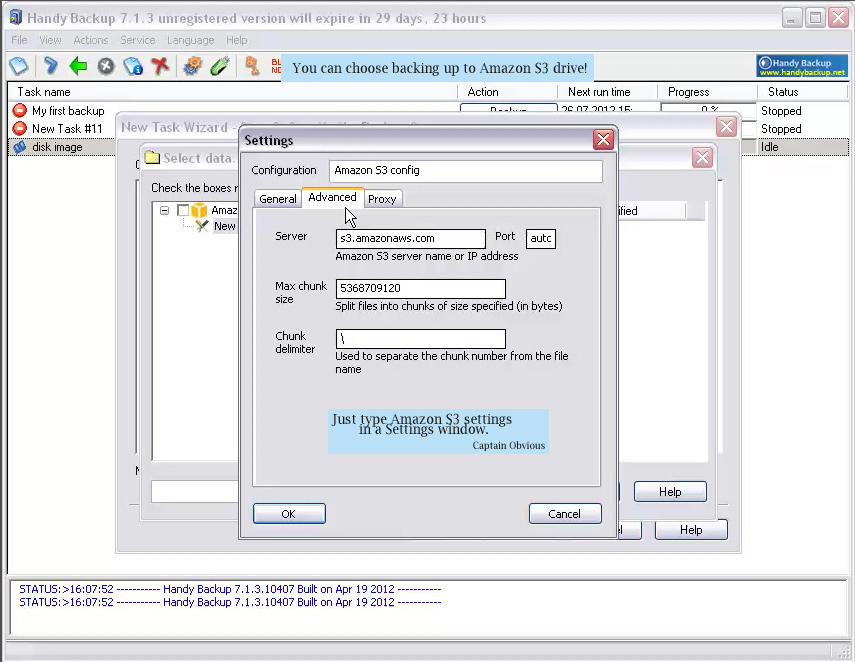
Task: Click the new task document icon
Action: 18,66
